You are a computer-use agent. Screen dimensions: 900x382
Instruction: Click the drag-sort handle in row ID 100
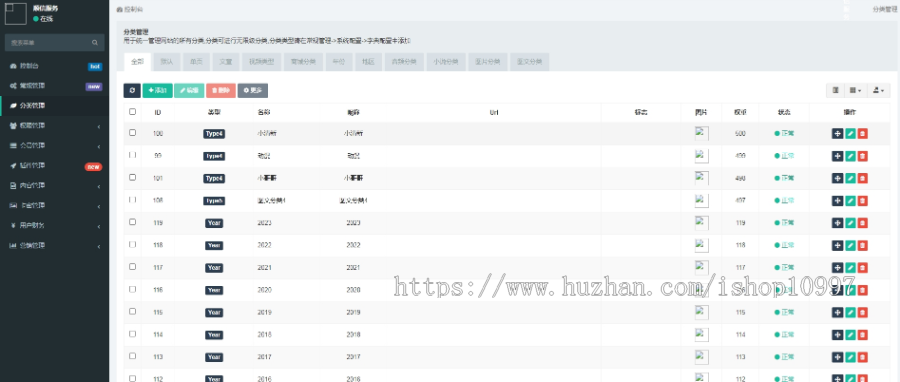pyautogui.click(x=837, y=133)
